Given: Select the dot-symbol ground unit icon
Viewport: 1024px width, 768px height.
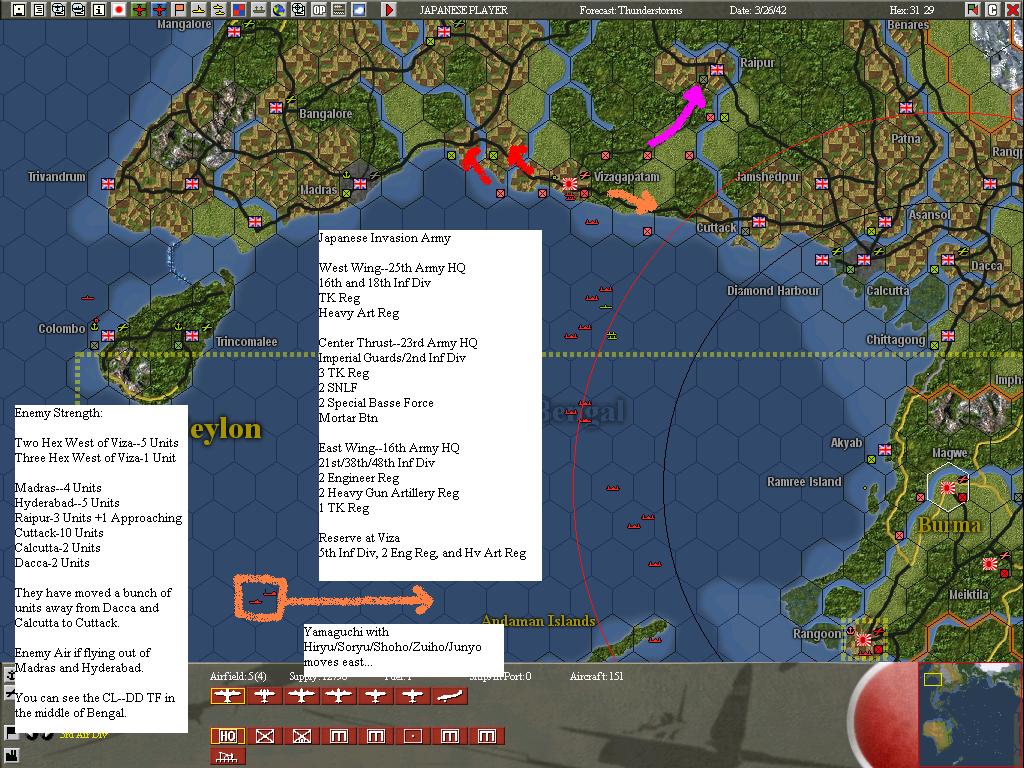Looking at the screenshot, I should coord(412,736).
